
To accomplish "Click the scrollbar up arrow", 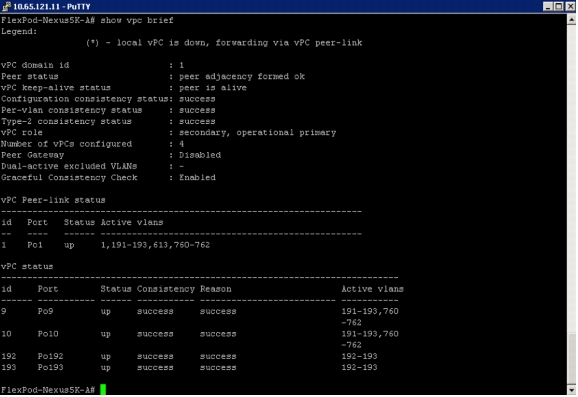I will tap(572, 20).
